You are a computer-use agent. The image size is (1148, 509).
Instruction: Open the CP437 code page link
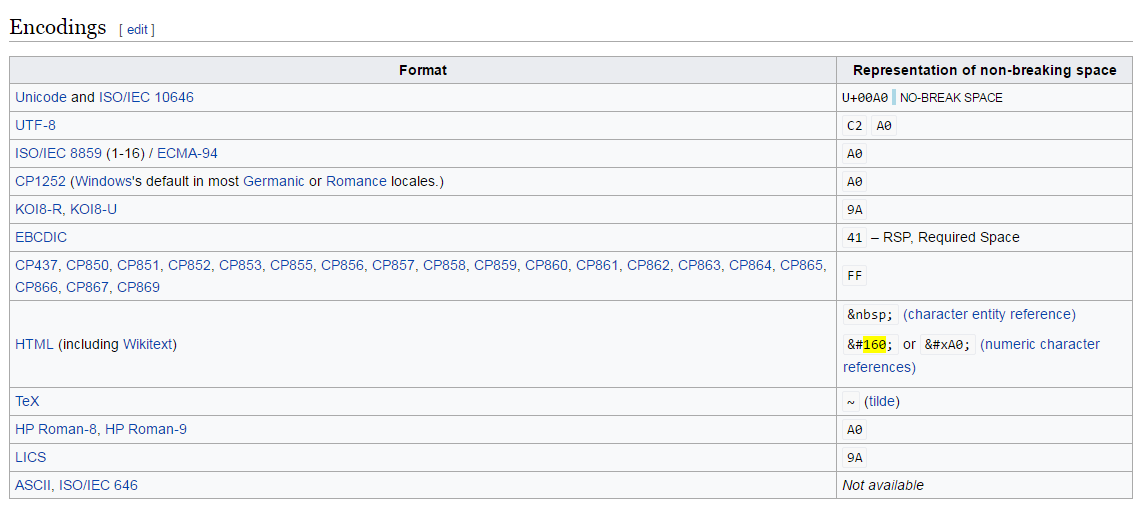click(x=37, y=265)
